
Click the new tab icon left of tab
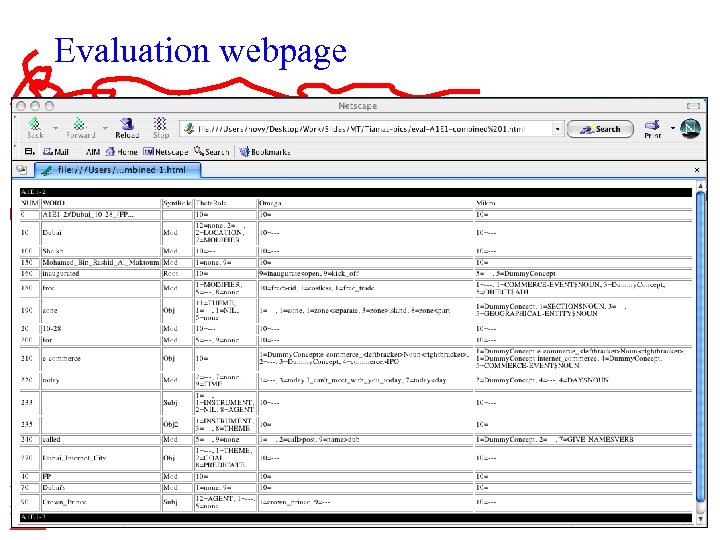click(x=22, y=169)
